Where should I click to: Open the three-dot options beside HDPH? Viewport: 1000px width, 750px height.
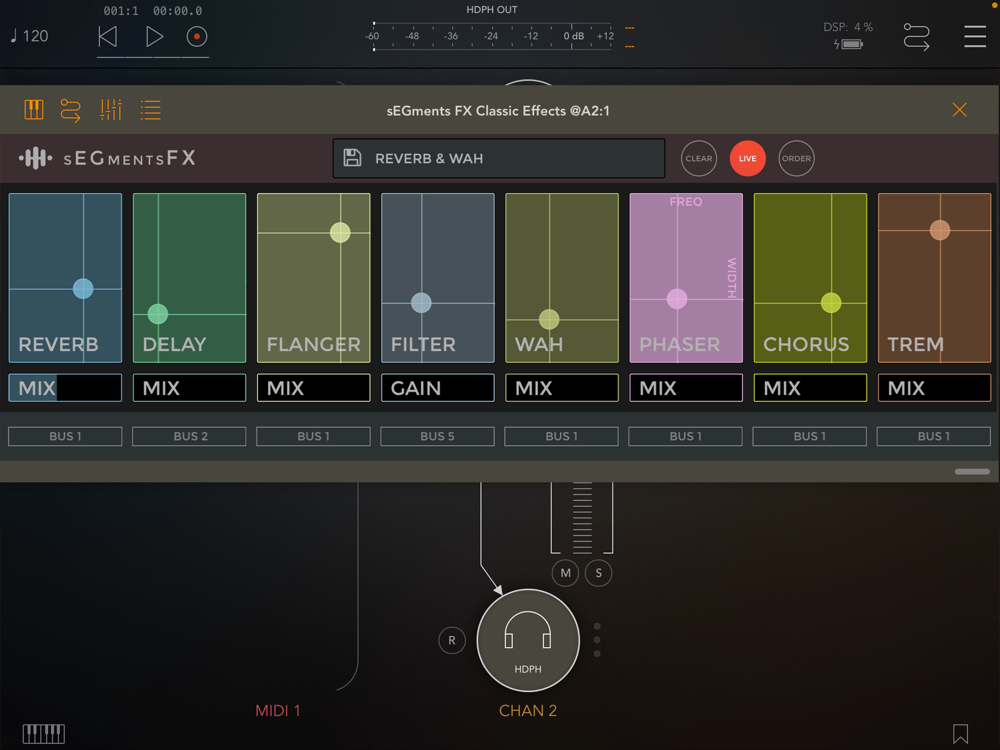597,640
